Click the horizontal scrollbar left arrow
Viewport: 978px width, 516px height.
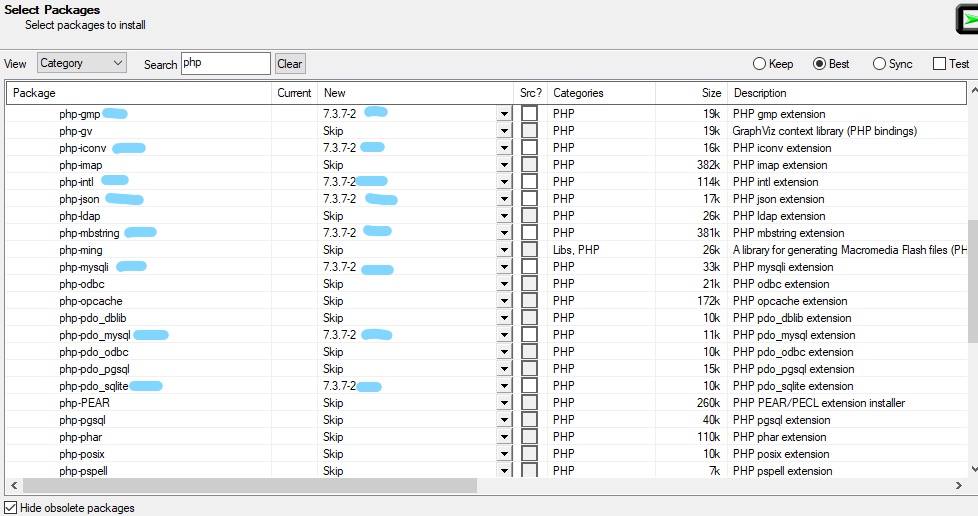(x=14, y=485)
